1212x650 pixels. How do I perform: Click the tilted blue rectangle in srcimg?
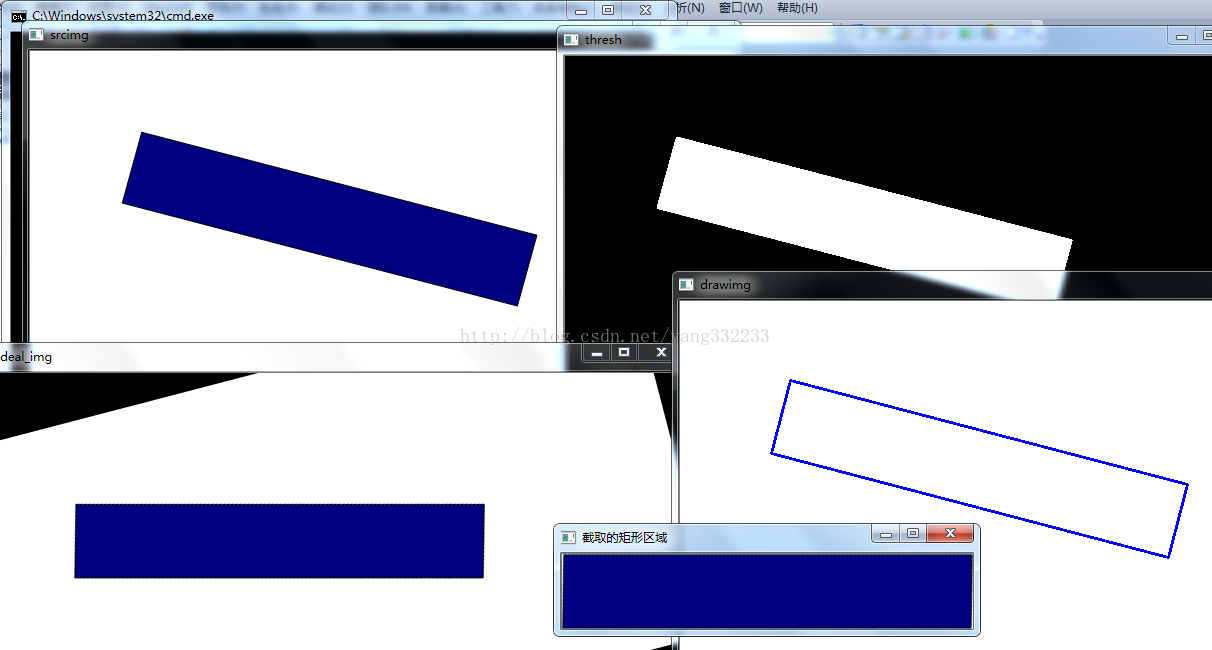click(x=329, y=219)
